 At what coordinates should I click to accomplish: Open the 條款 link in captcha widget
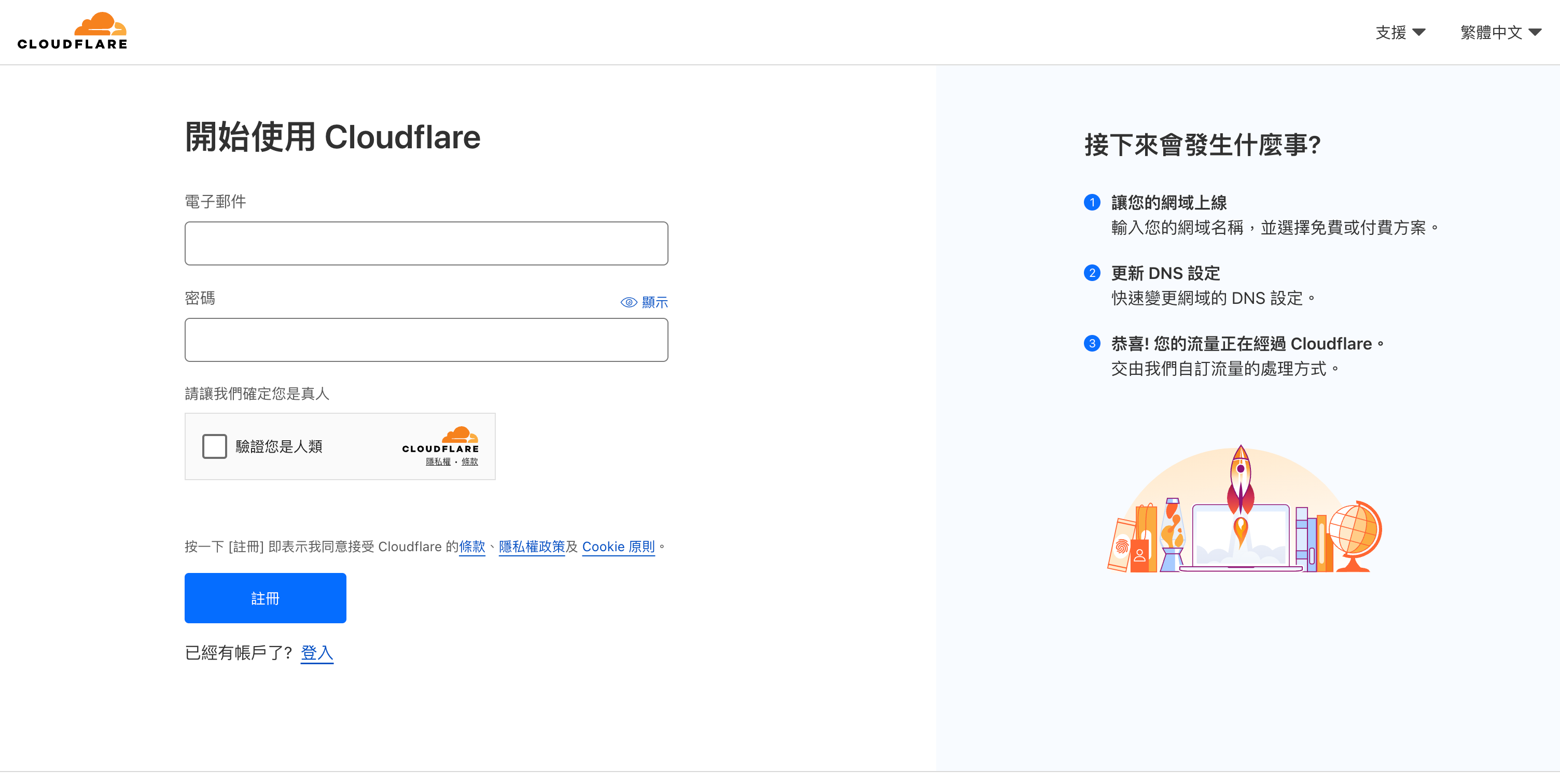click(x=470, y=462)
